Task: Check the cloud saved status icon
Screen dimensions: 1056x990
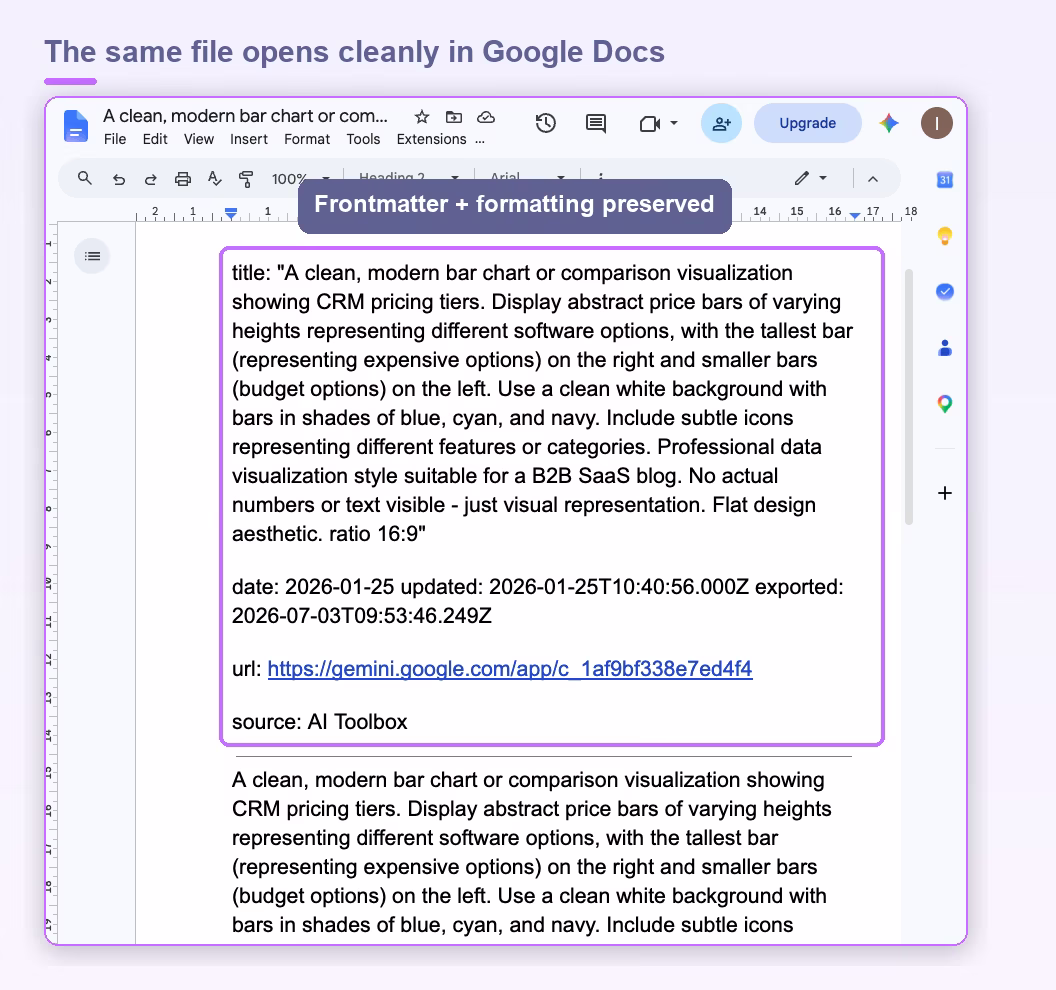Action: click(x=486, y=117)
